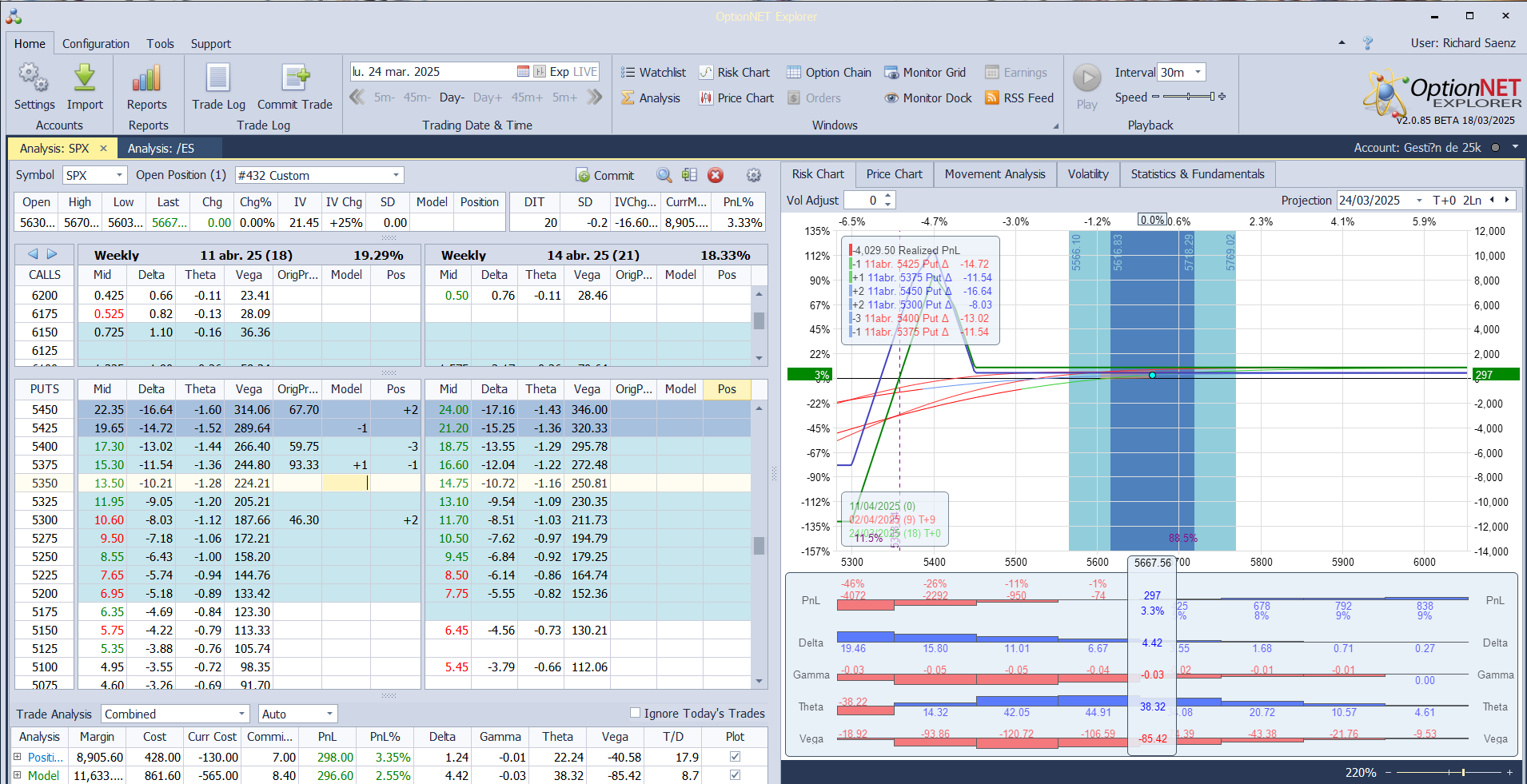This screenshot has height=784, width=1527.
Task: Toggle LIVE mode in date bar
Action: [584, 72]
